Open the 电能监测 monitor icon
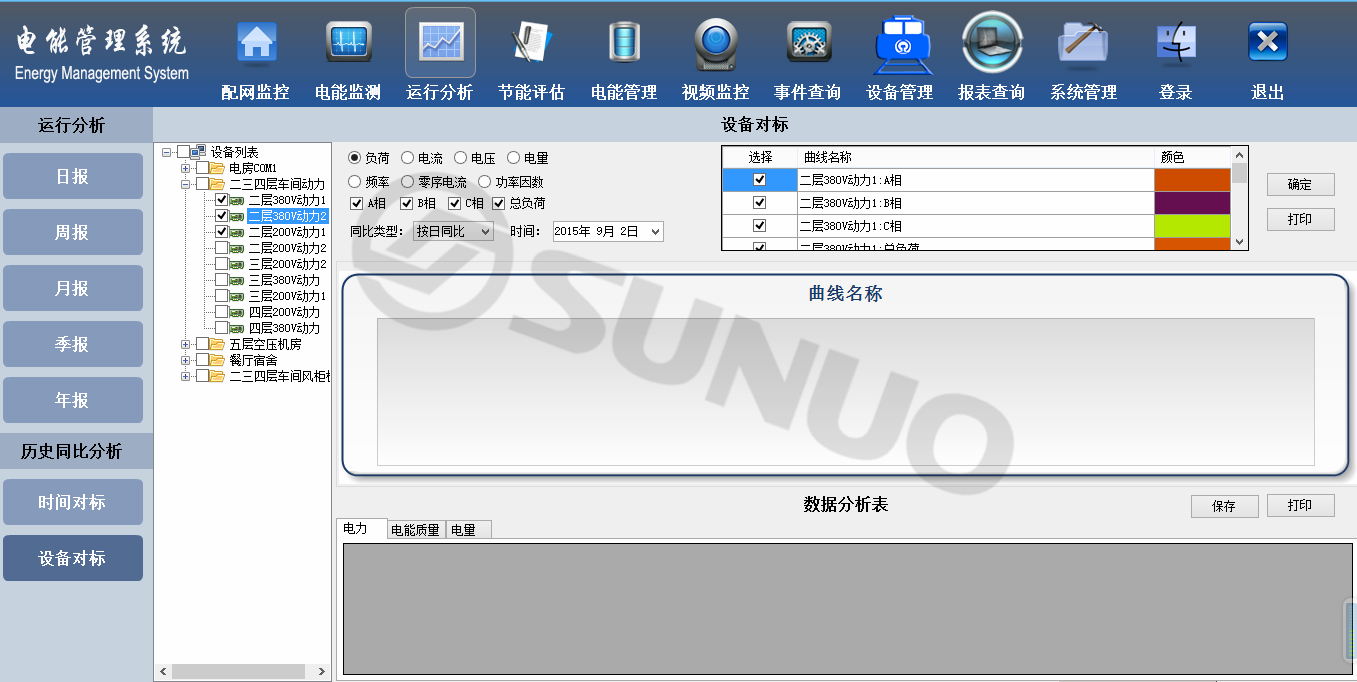Screen dimensions: 1357x682 pos(348,43)
